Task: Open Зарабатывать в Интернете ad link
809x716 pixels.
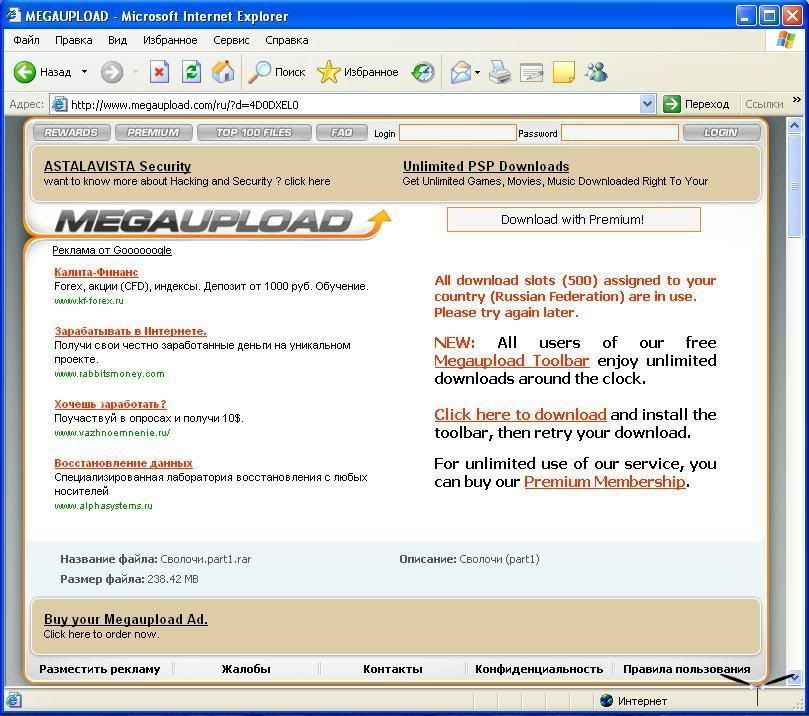Action: point(131,331)
